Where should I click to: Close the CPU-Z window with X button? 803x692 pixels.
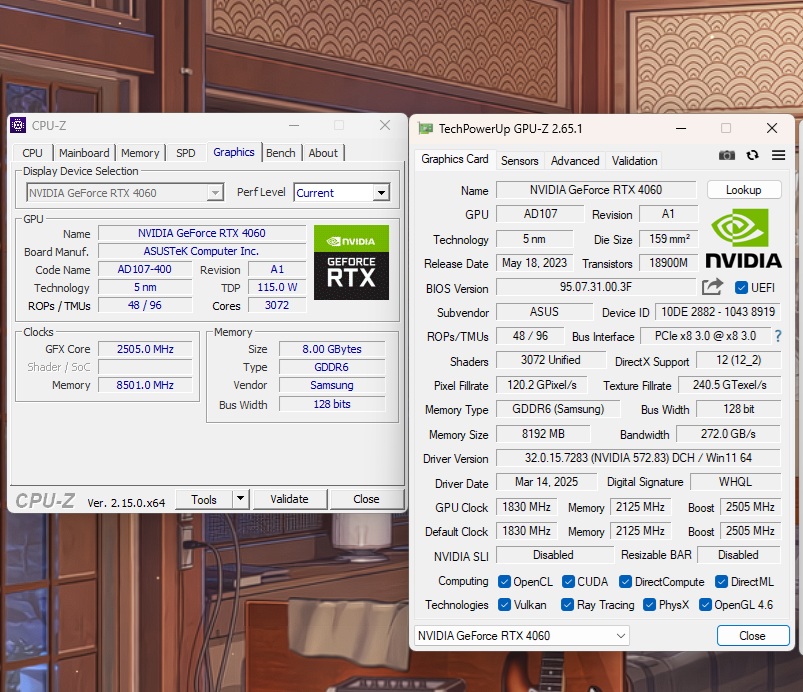[x=385, y=125]
